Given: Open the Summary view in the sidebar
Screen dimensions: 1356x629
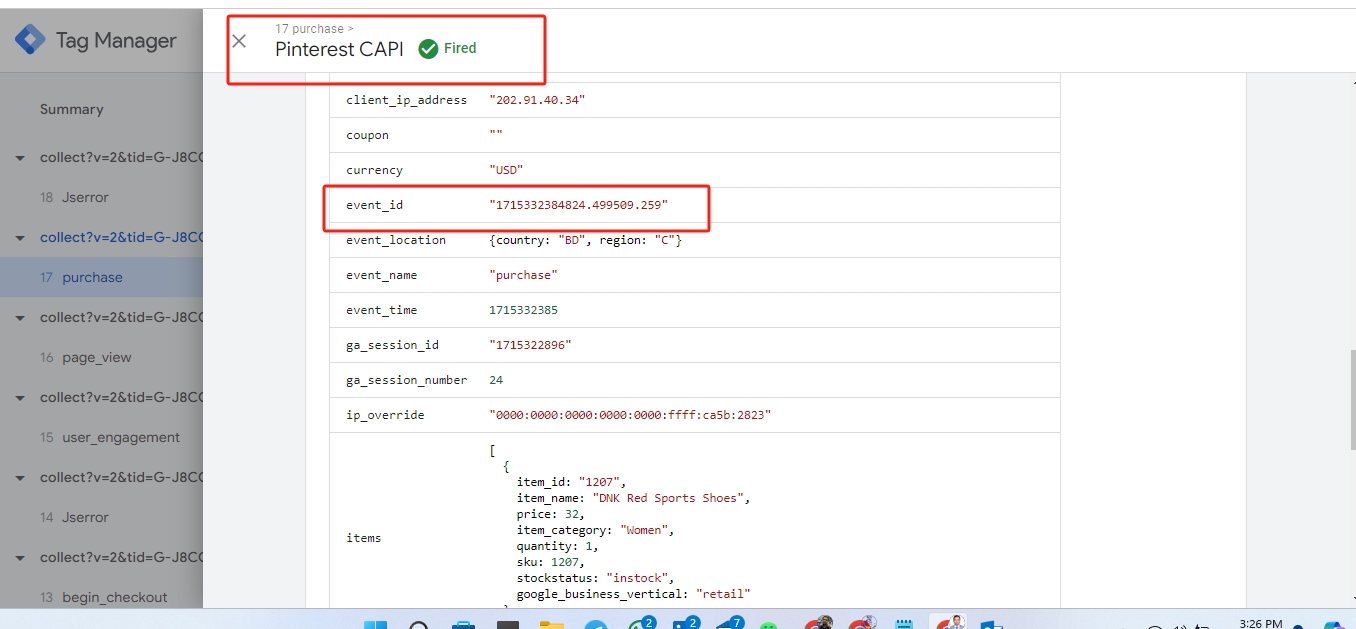Looking at the screenshot, I should pos(72,109).
